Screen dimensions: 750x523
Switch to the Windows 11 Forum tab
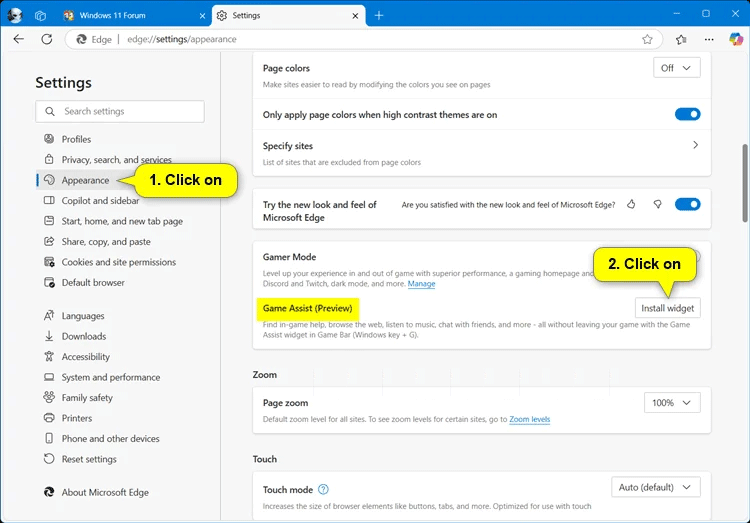[134, 15]
